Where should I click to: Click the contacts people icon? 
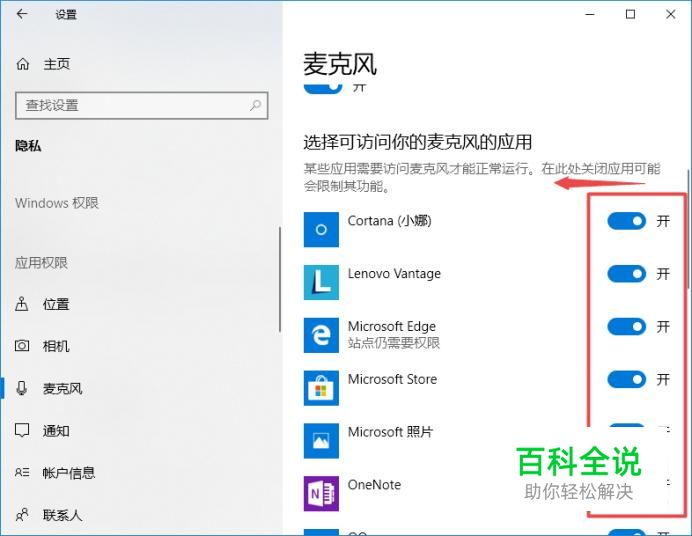click(x=22, y=514)
